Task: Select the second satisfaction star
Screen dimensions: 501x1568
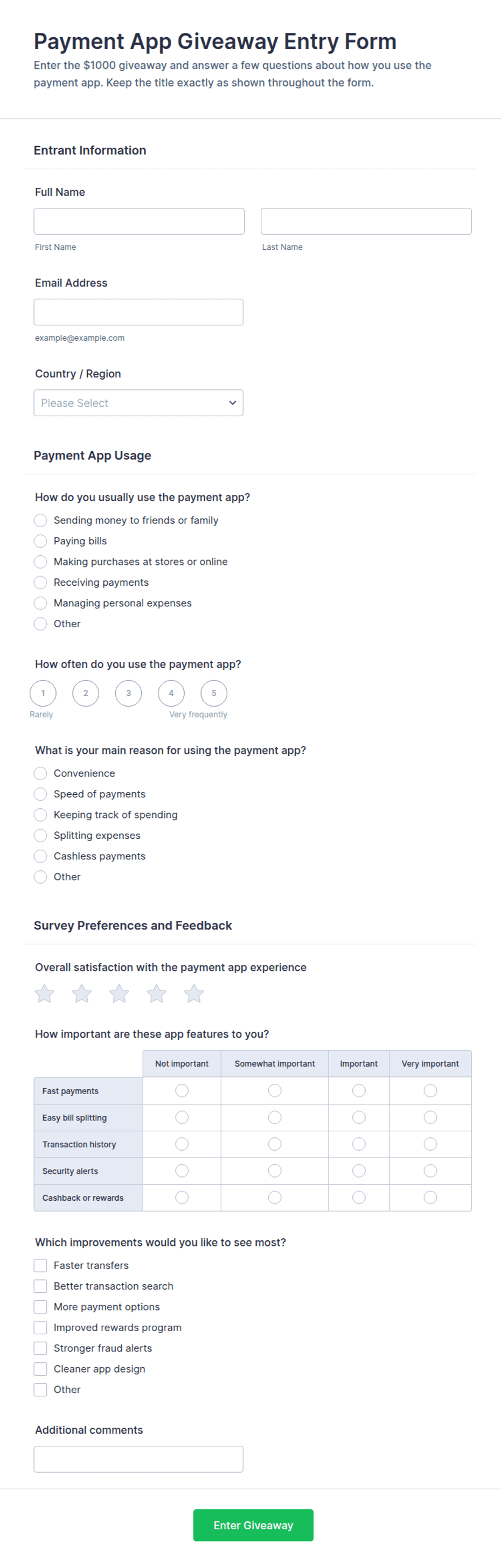Action: tap(81, 993)
